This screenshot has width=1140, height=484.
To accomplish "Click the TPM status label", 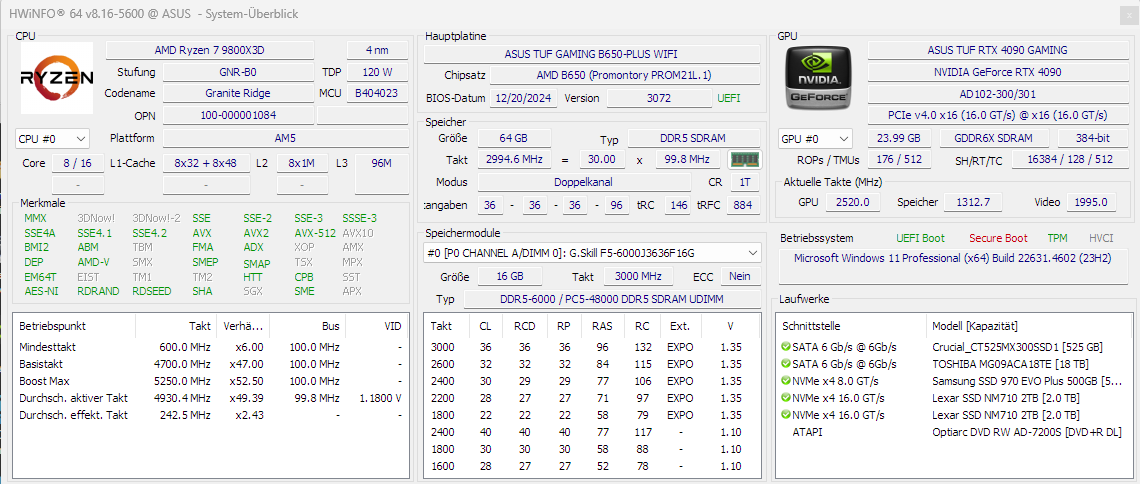I will (1057, 238).
